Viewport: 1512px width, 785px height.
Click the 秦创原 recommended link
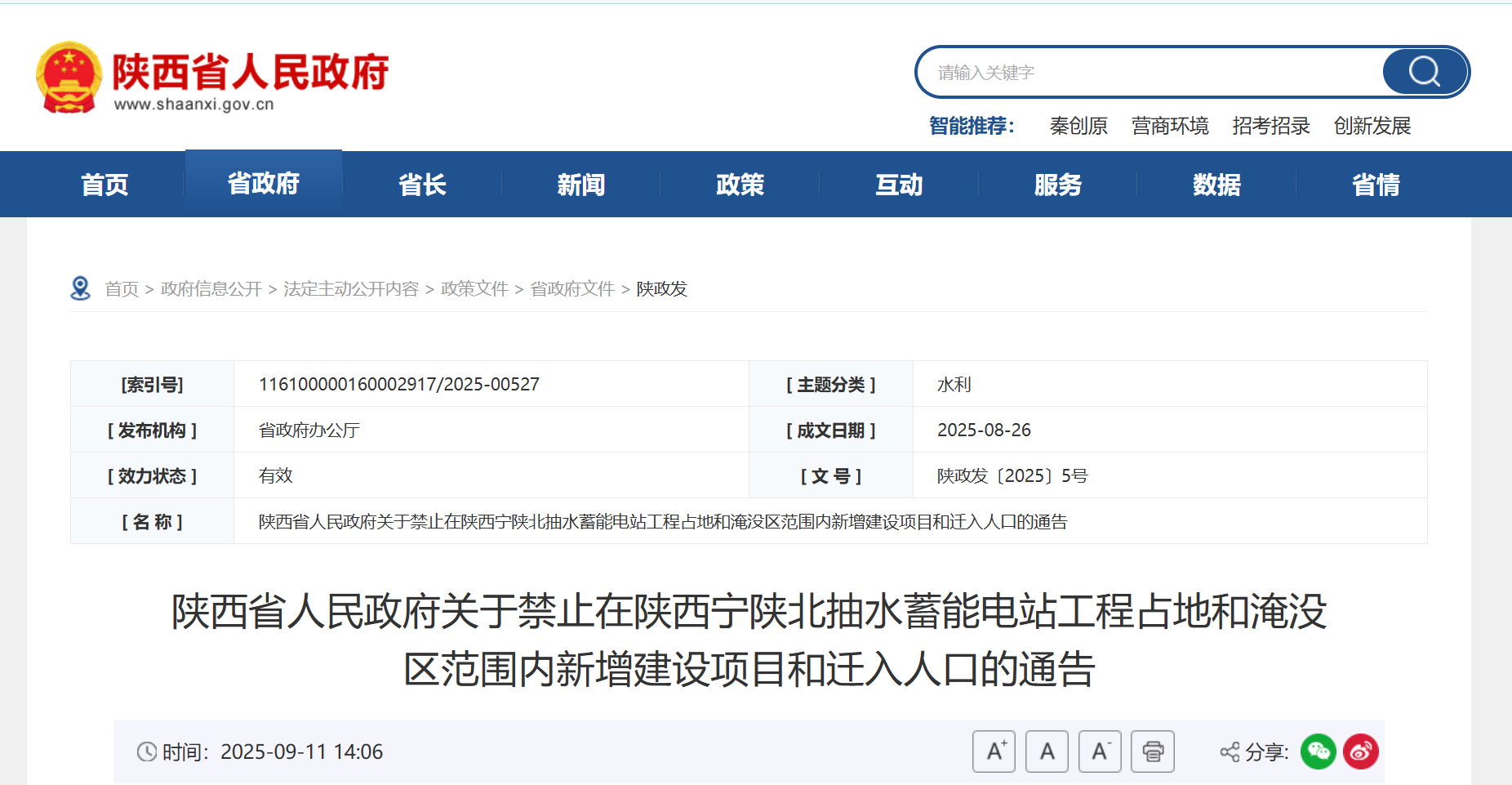tap(1078, 126)
